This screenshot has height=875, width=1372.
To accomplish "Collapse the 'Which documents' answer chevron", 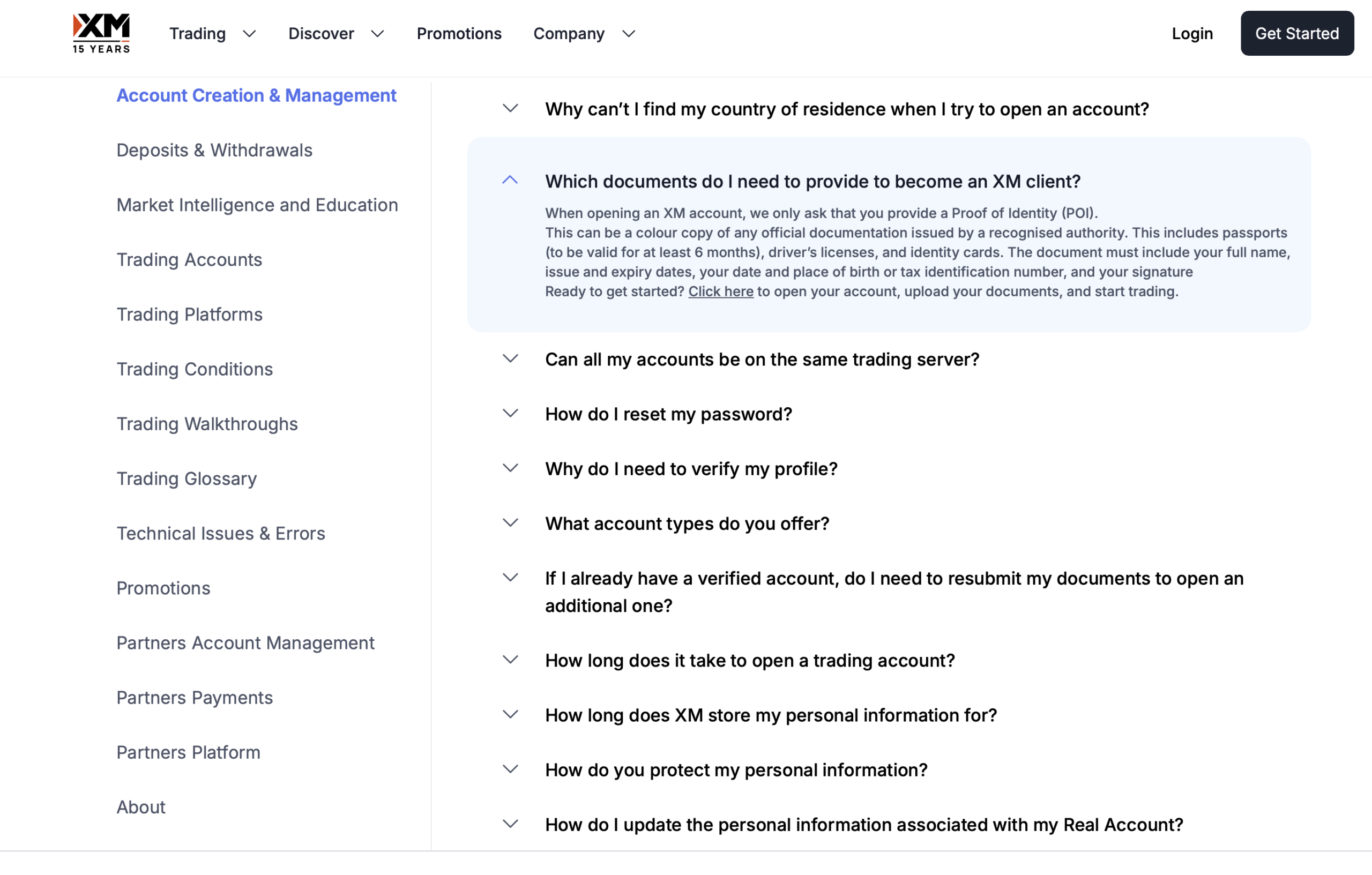I will (510, 181).
